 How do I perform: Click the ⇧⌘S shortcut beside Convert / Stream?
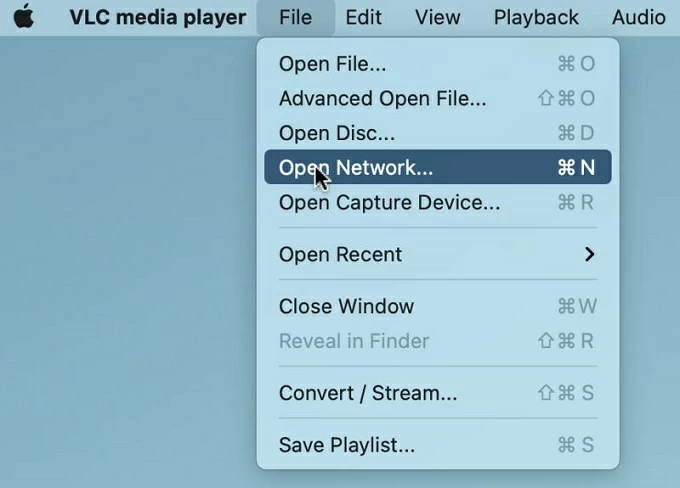tap(566, 393)
